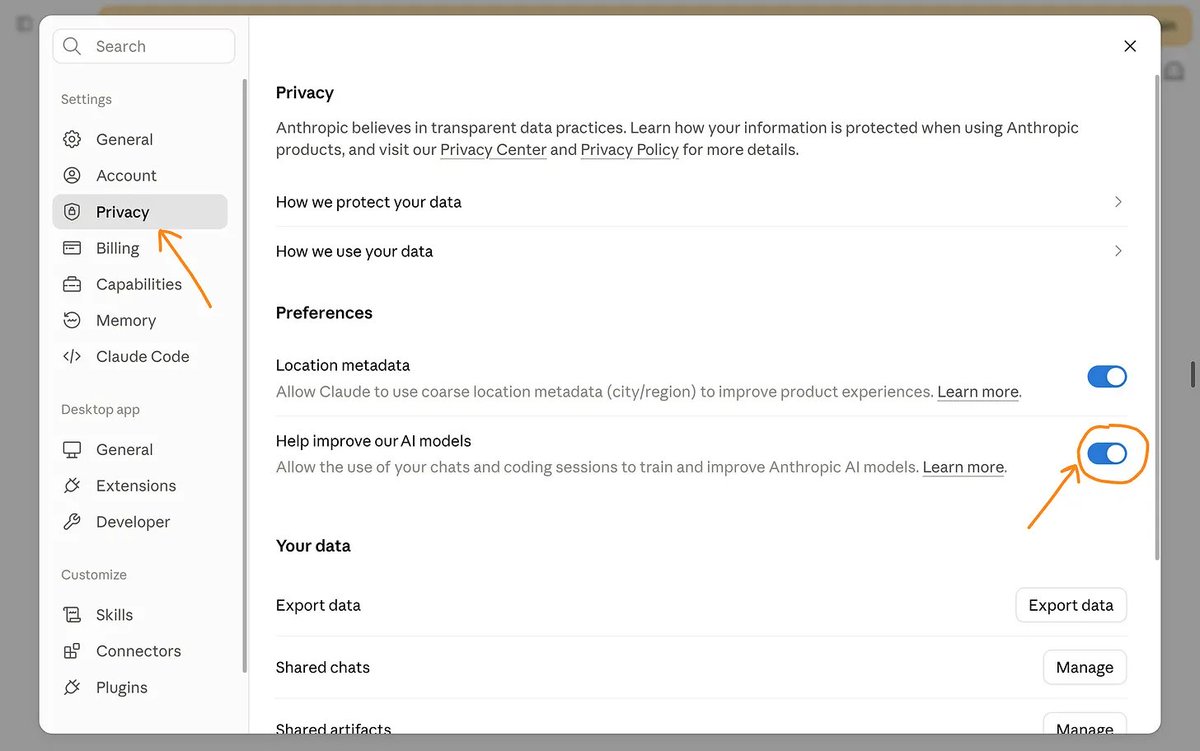Viewport: 1200px width, 751px height.
Task: Click Learn more under Help improve AI models
Action: 963,467
